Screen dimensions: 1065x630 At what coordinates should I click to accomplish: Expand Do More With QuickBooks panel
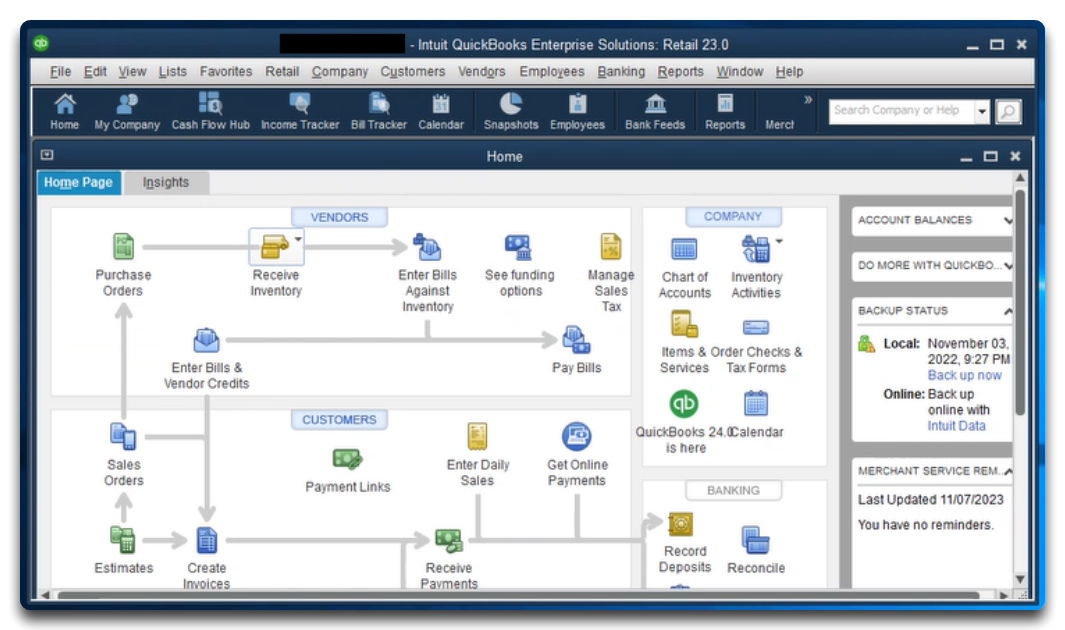(x=1008, y=265)
